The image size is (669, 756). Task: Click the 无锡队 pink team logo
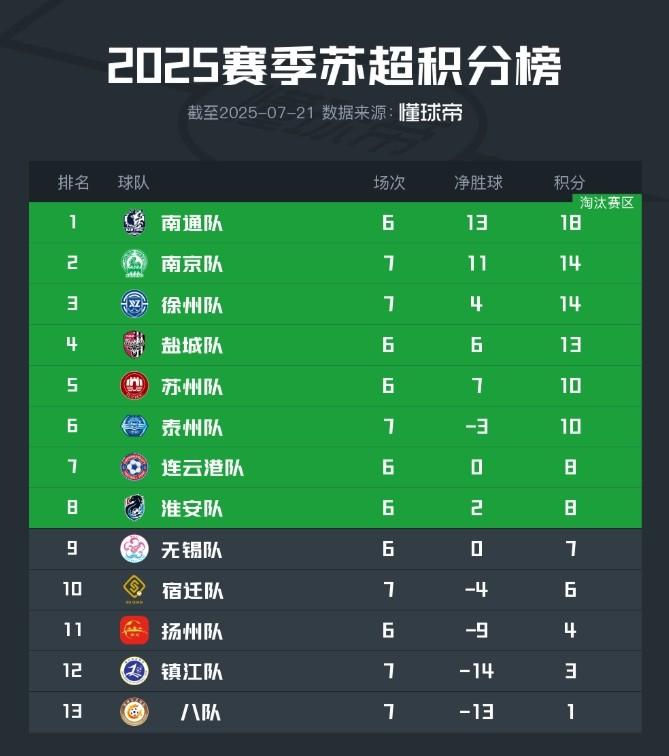pos(134,549)
